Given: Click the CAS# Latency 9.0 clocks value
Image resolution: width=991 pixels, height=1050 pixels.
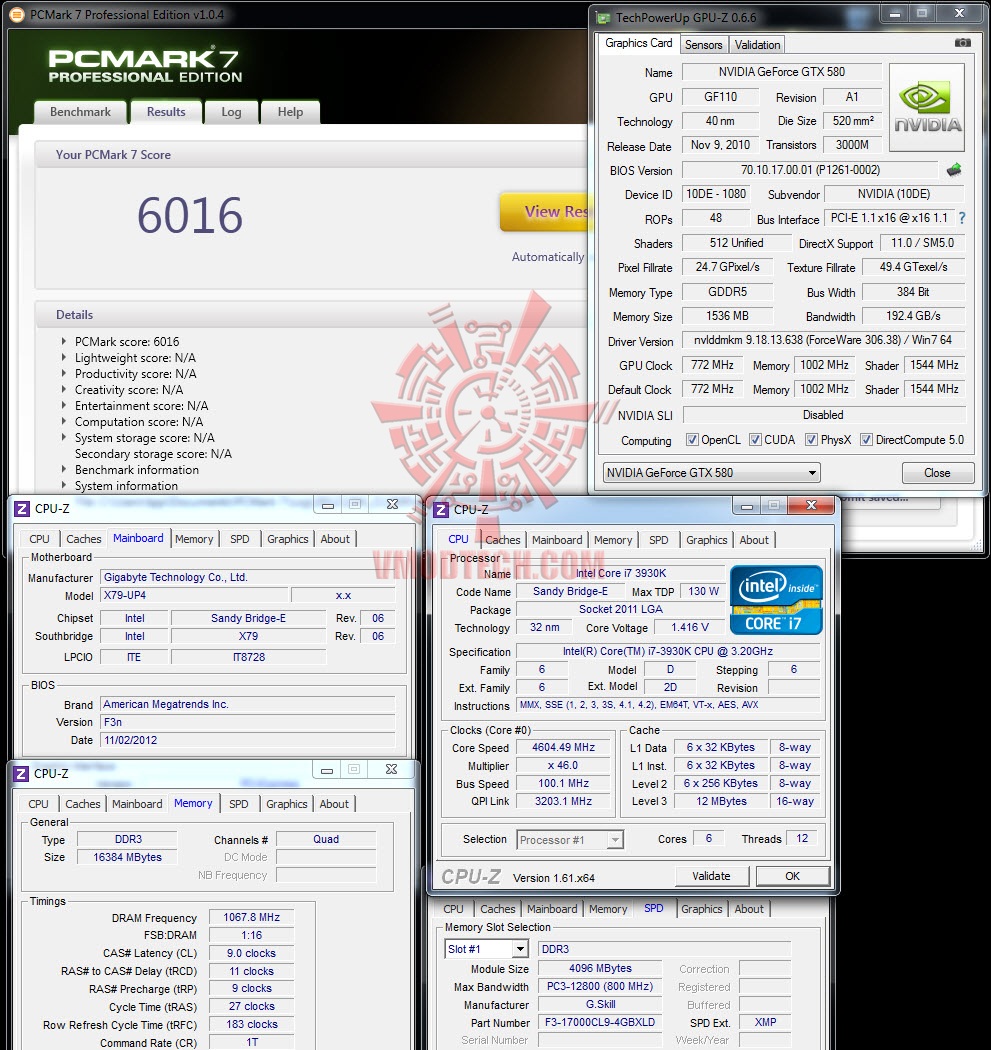Looking at the screenshot, I should [251, 954].
